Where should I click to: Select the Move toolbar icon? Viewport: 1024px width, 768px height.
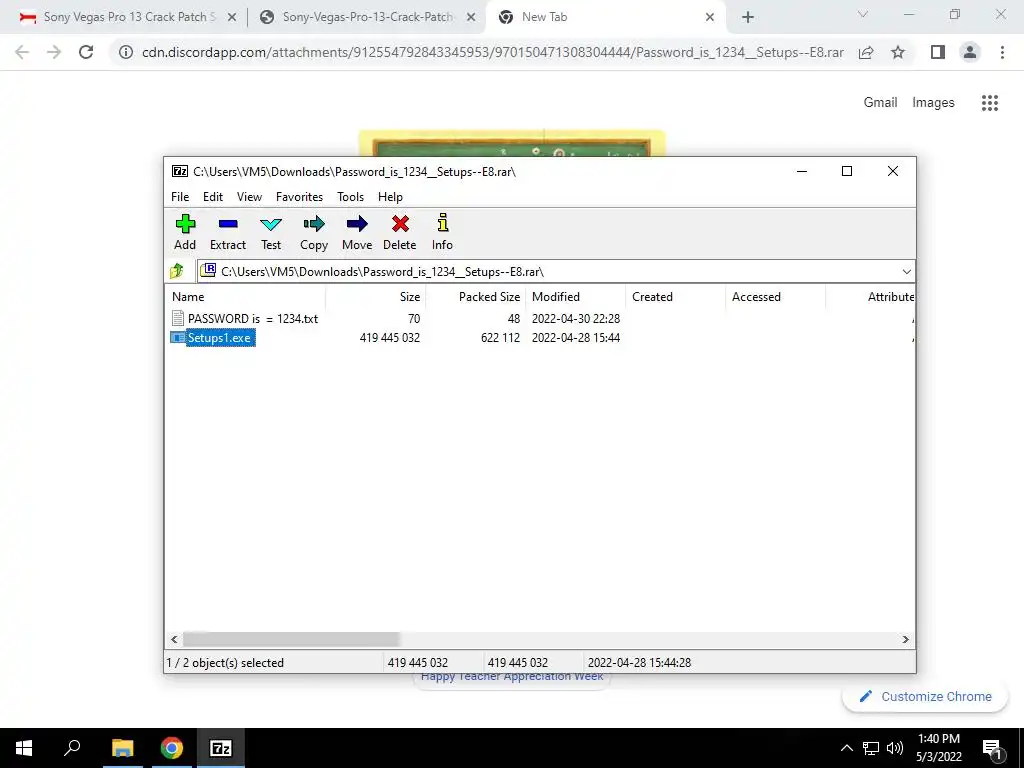tap(357, 224)
